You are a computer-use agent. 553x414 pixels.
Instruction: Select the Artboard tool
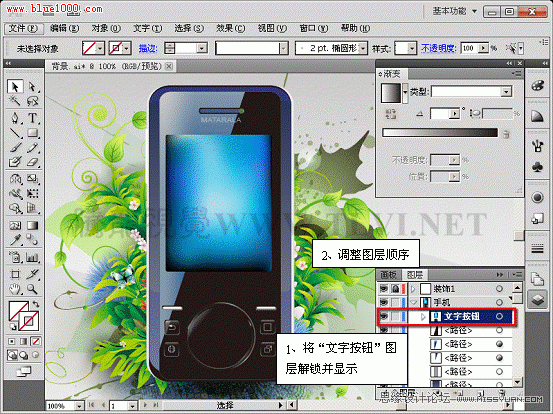pyautogui.click(x=15, y=274)
